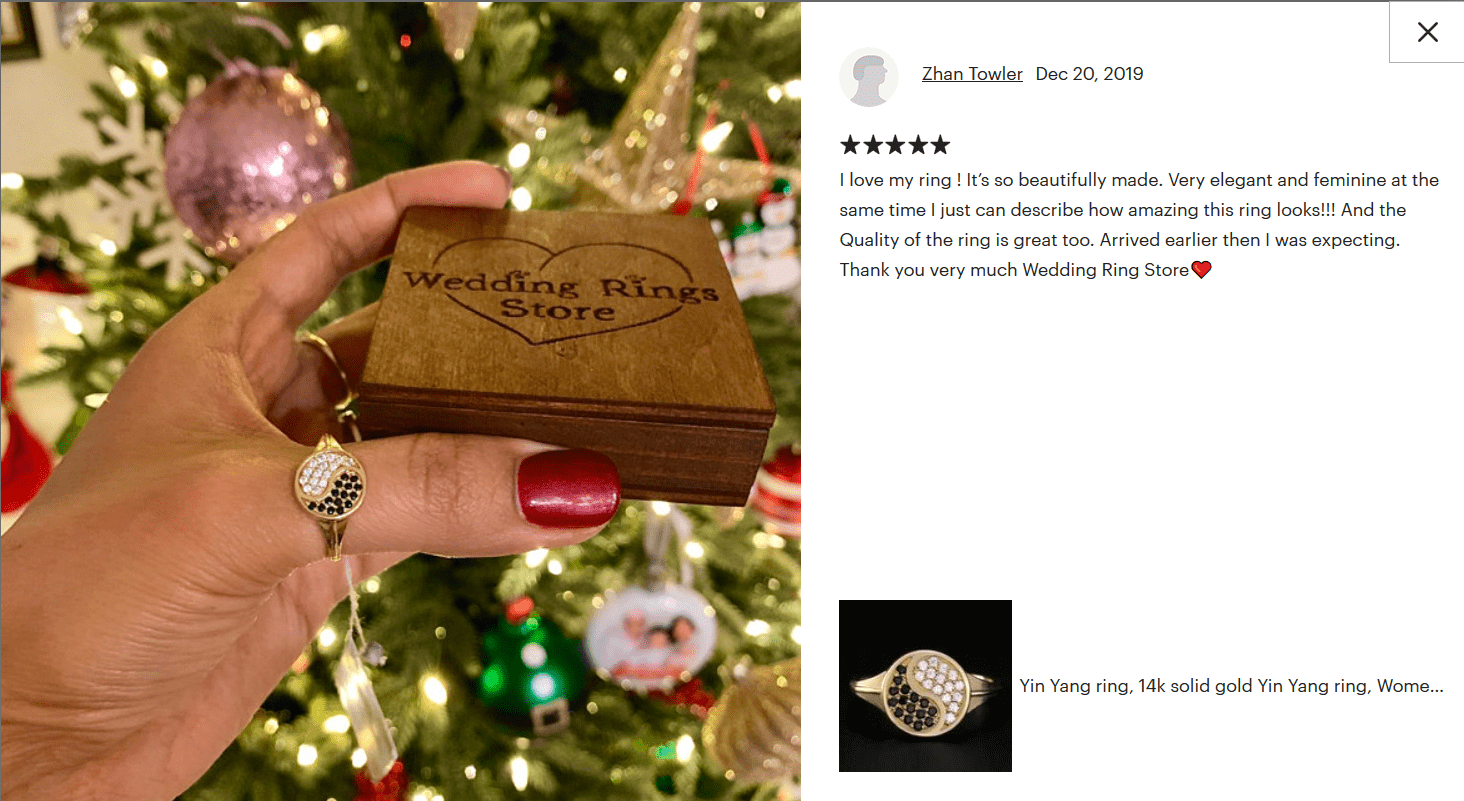The width and height of the screenshot is (1464, 801).
Task: Open Zhan Towler's profile link
Action: pyautogui.click(x=972, y=74)
